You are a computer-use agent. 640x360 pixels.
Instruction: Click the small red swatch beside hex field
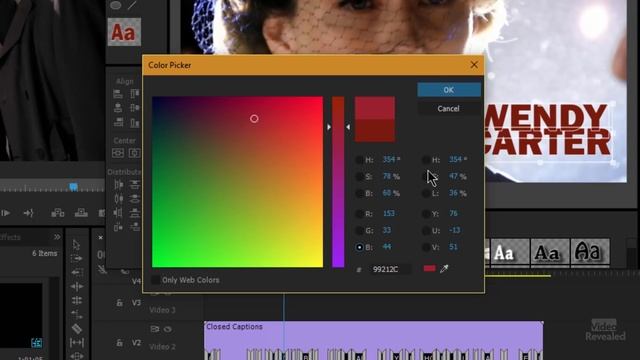(x=429, y=268)
